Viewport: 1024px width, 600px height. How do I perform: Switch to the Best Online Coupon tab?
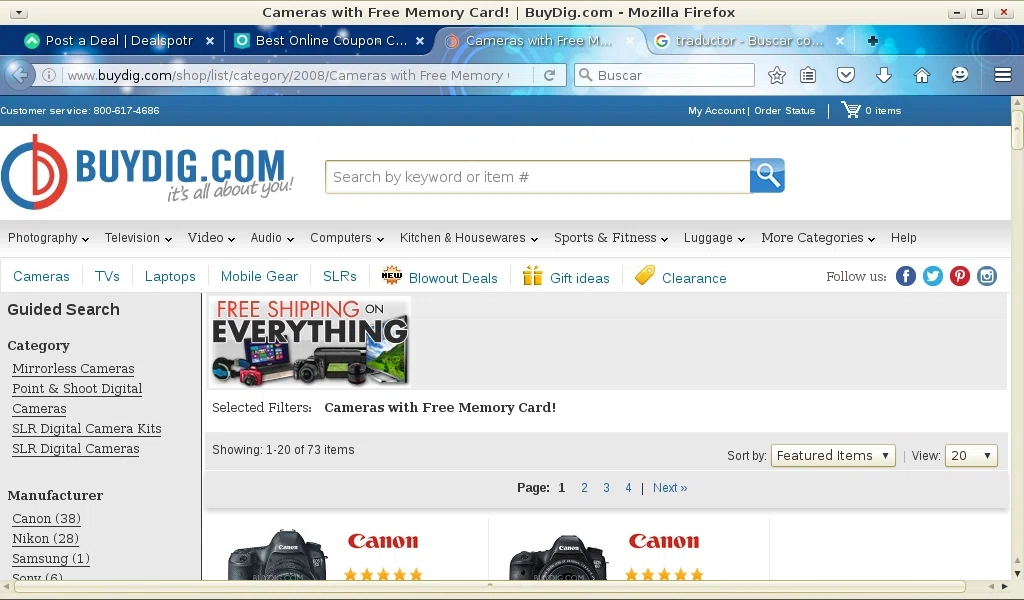click(330, 40)
